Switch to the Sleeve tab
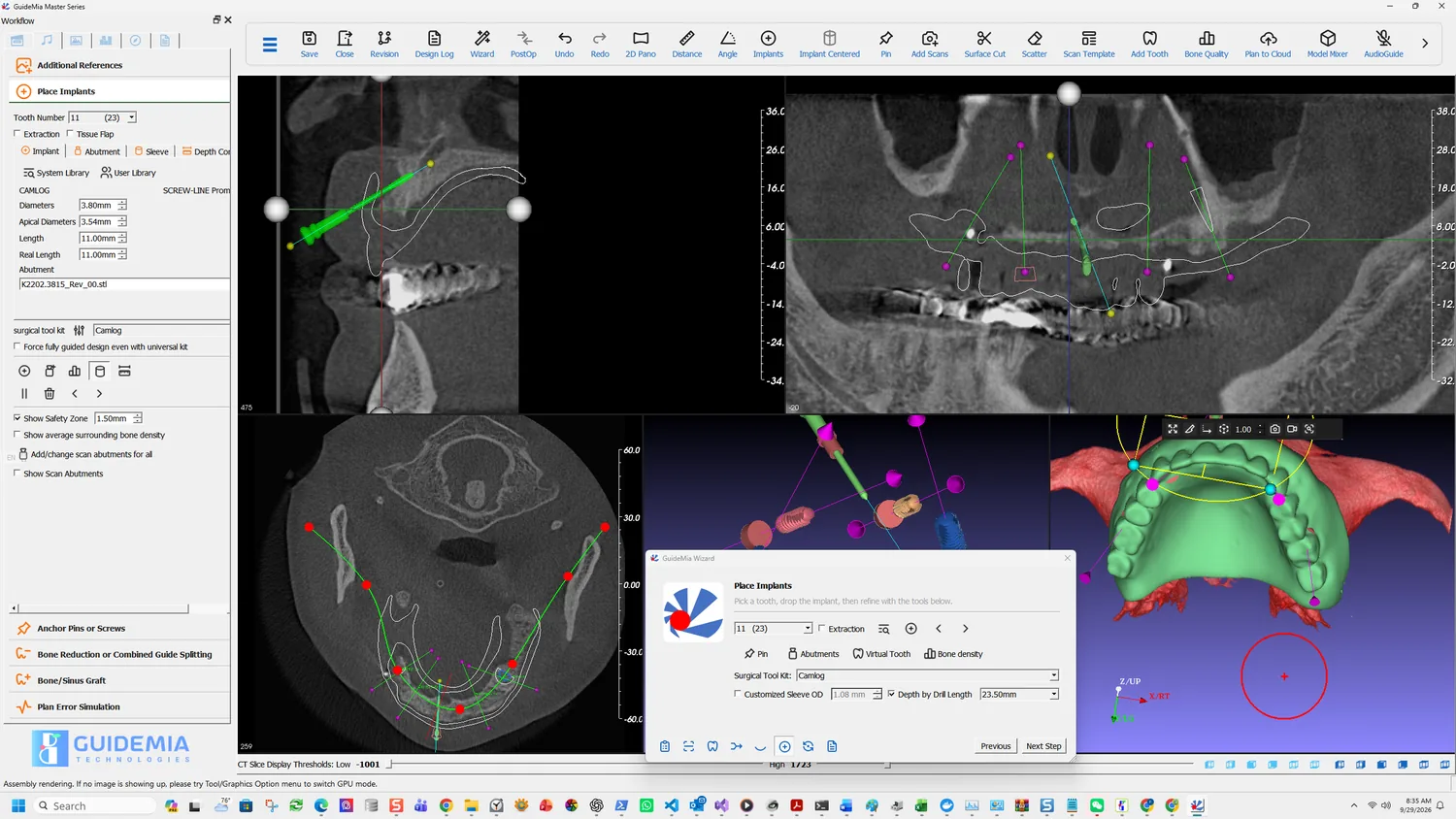 151,151
